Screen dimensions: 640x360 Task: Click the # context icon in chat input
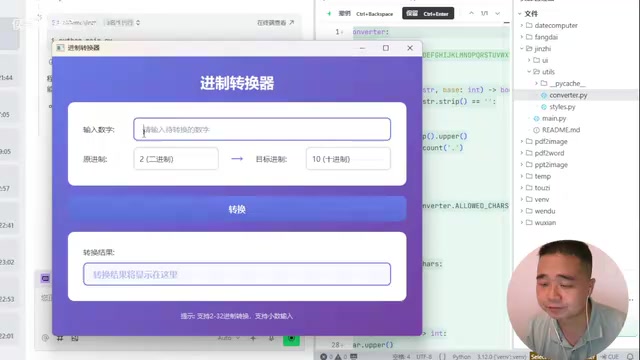click(60, 338)
